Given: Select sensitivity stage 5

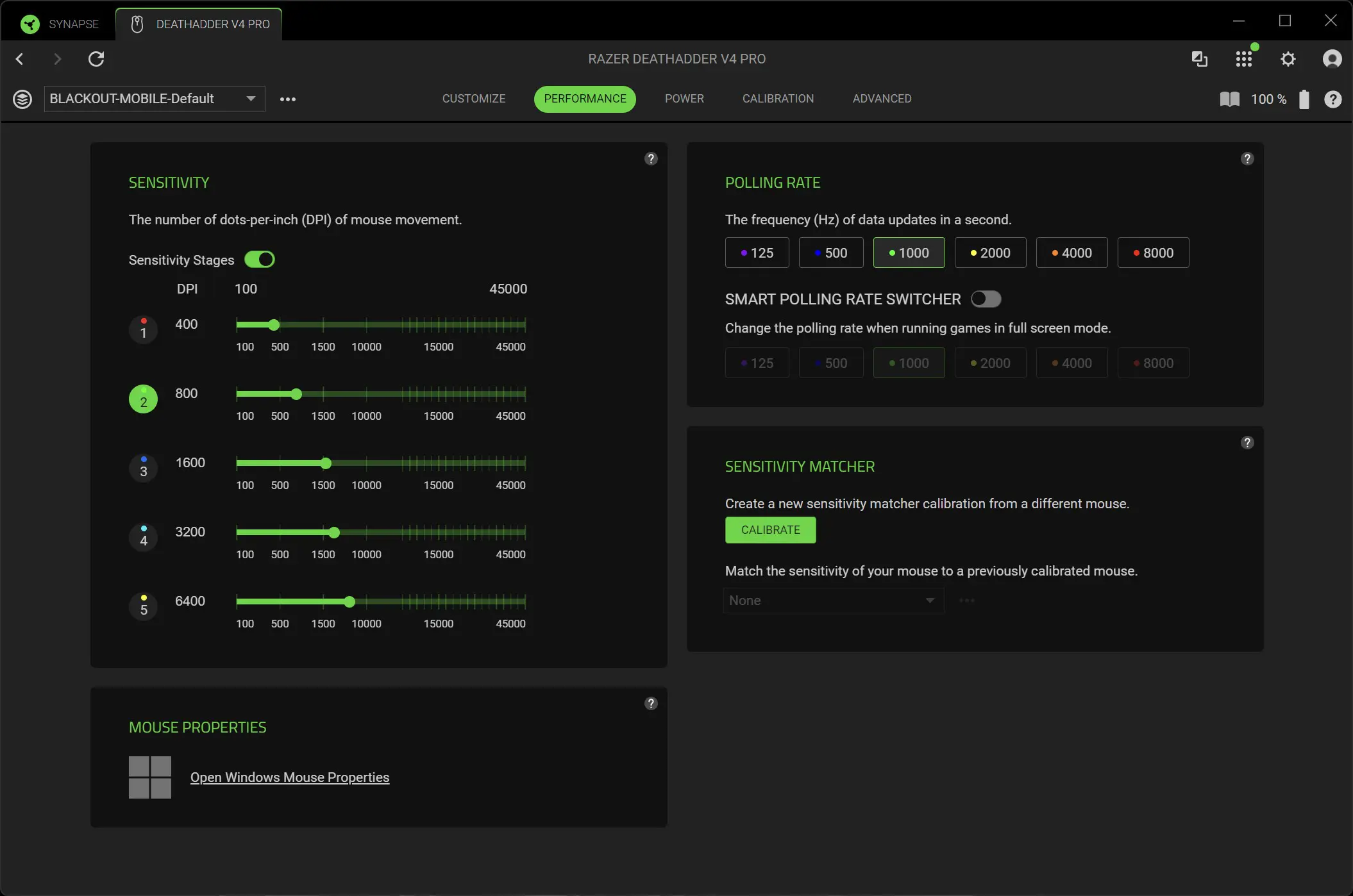Looking at the screenshot, I should [x=144, y=607].
